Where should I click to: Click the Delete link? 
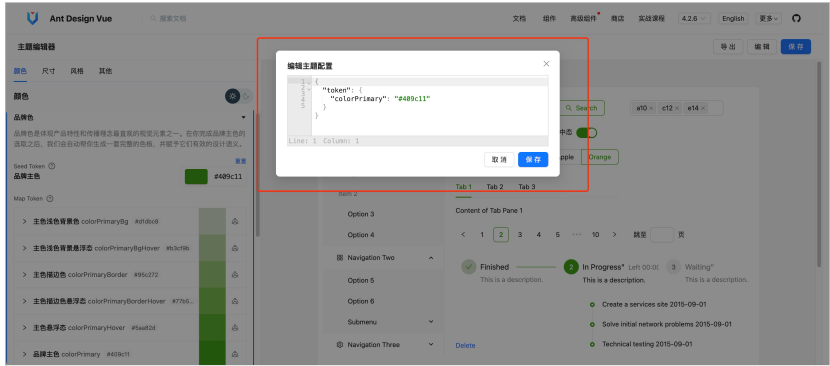465,345
